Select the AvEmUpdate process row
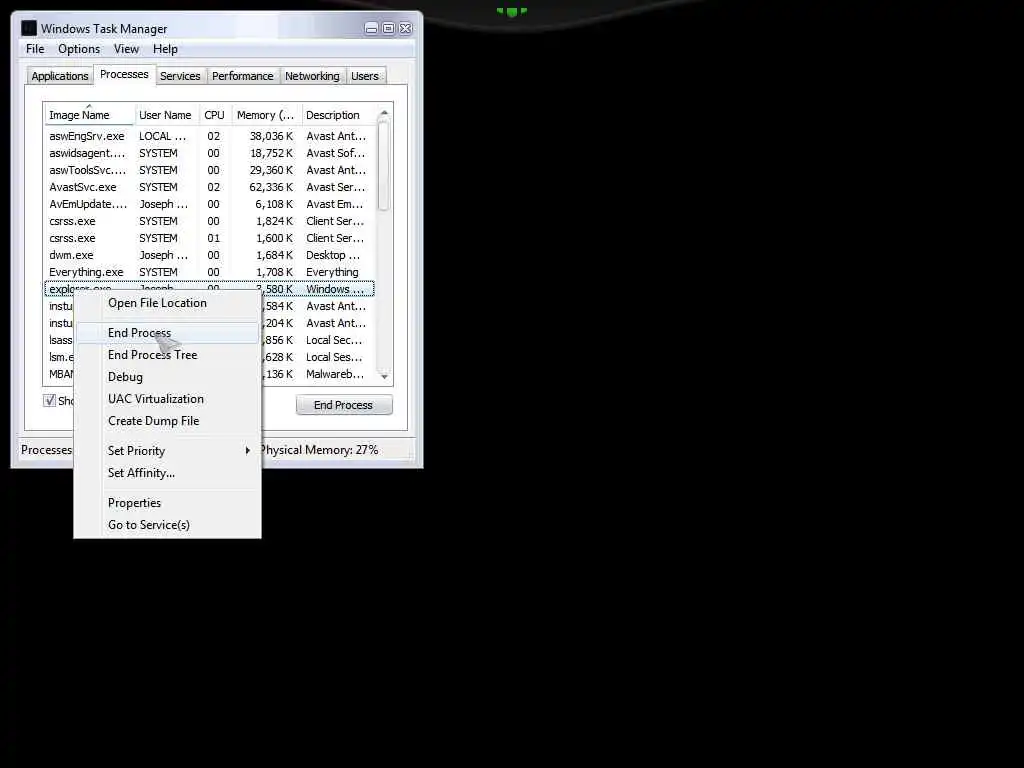Viewport: 1024px width, 768px height. (209, 204)
